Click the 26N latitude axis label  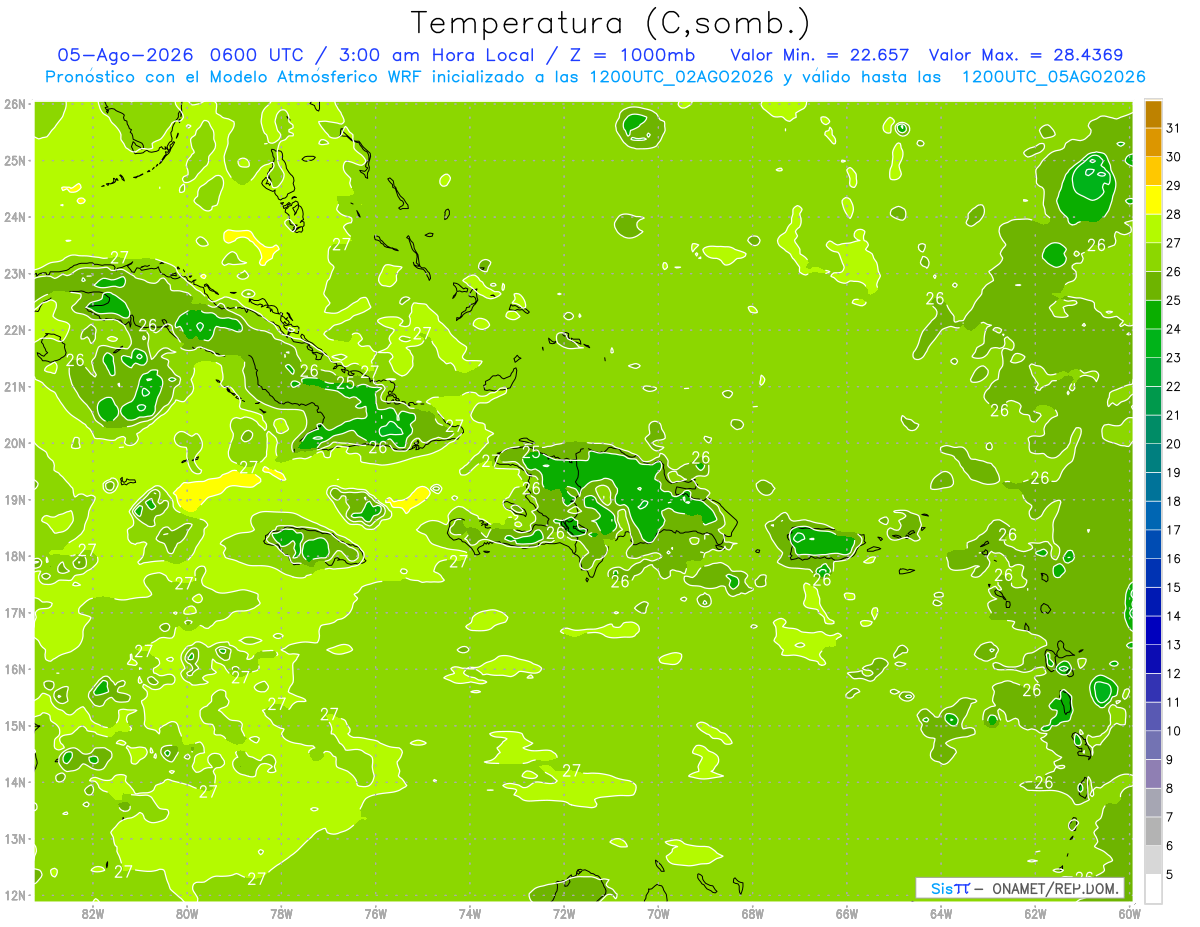[15, 104]
